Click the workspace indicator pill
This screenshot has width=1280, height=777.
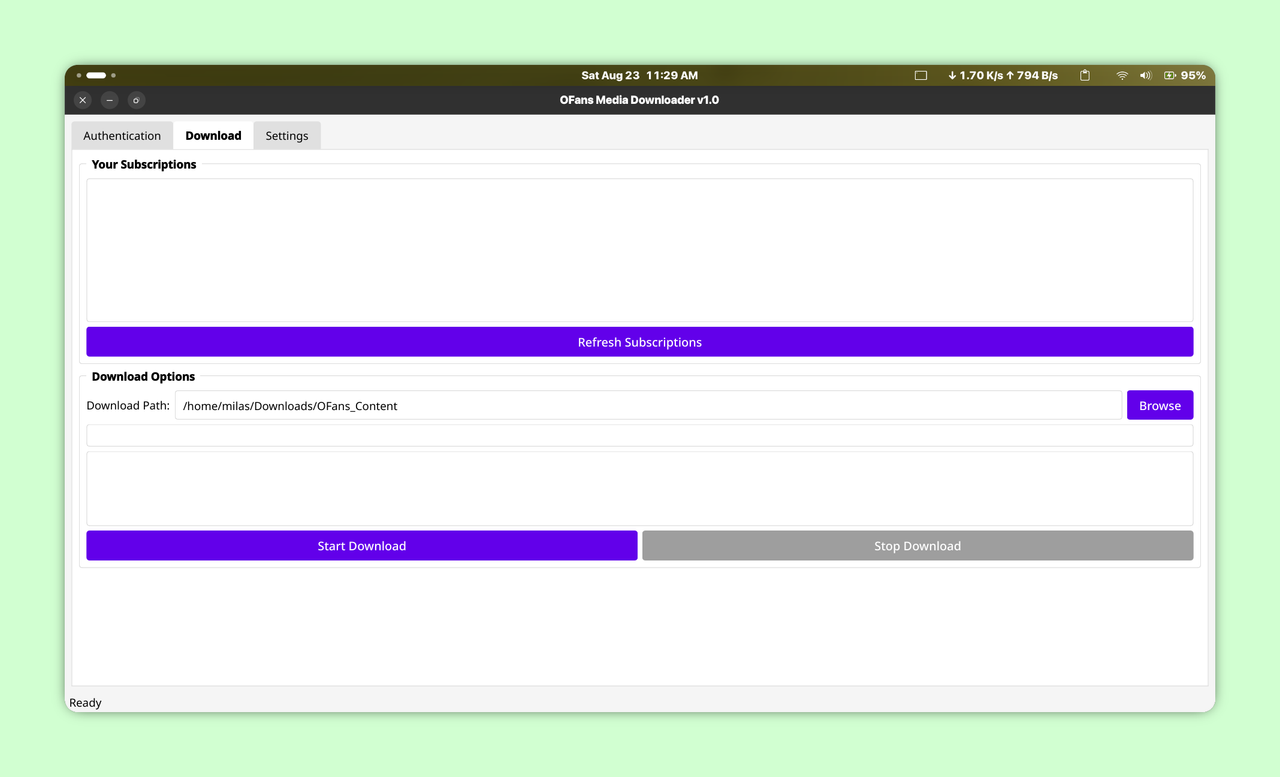[96, 76]
